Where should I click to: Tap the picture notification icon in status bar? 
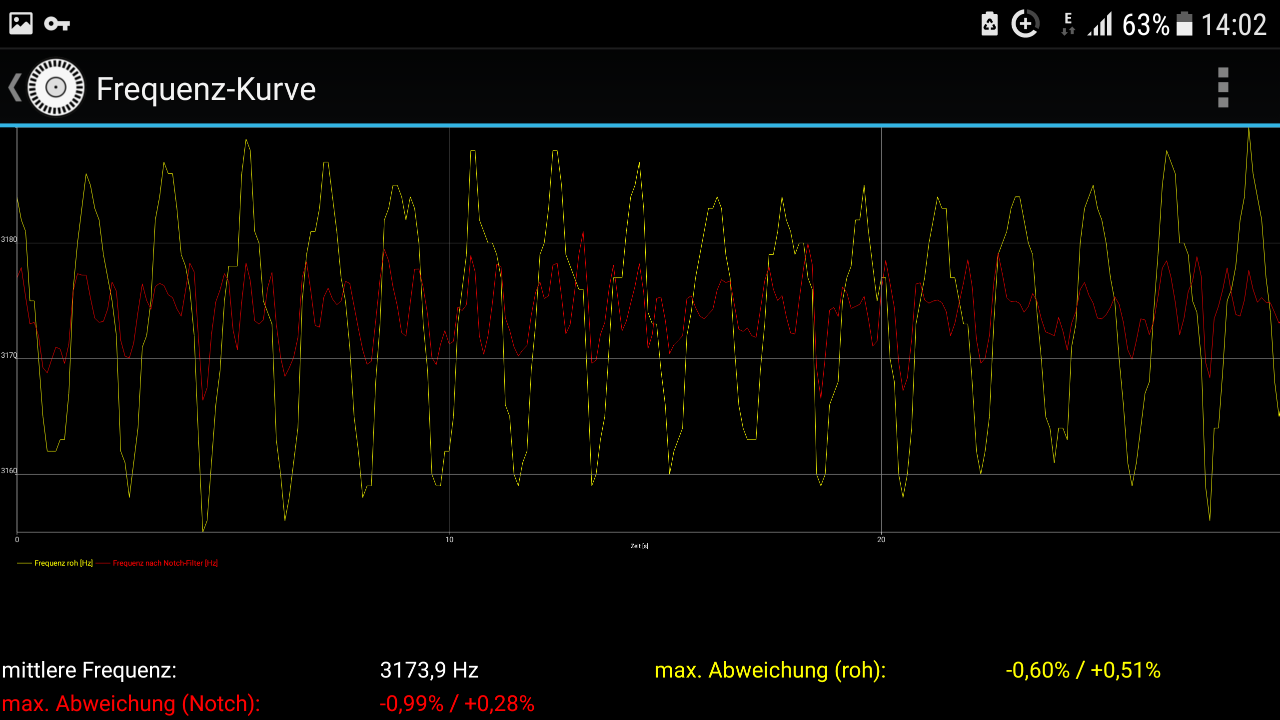coord(21,24)
